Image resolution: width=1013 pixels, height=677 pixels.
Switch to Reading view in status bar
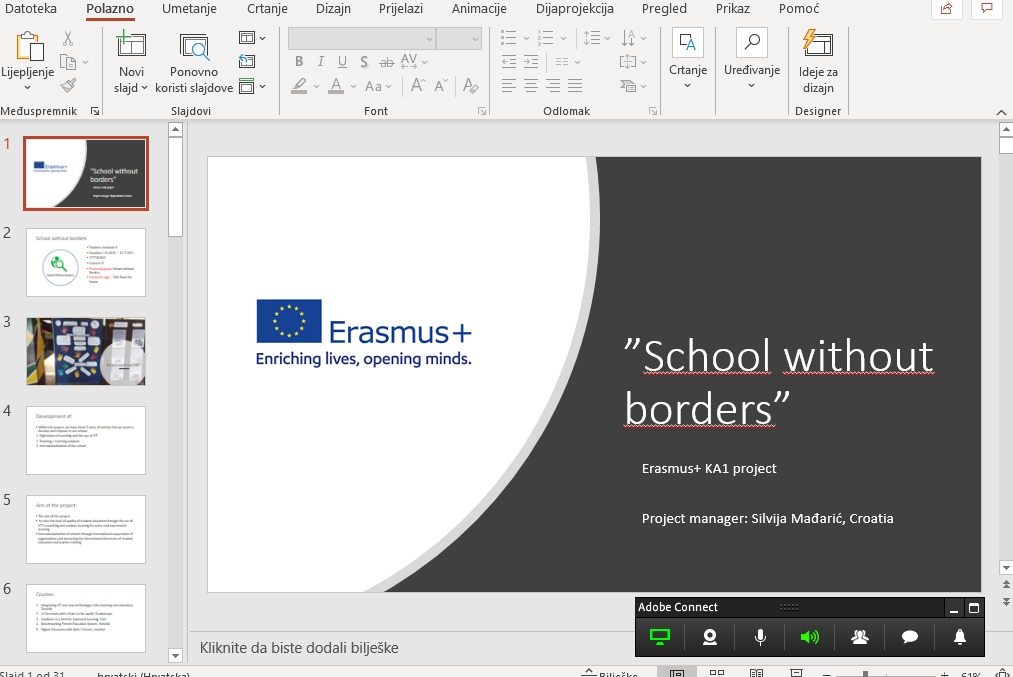tap(757, 673)
